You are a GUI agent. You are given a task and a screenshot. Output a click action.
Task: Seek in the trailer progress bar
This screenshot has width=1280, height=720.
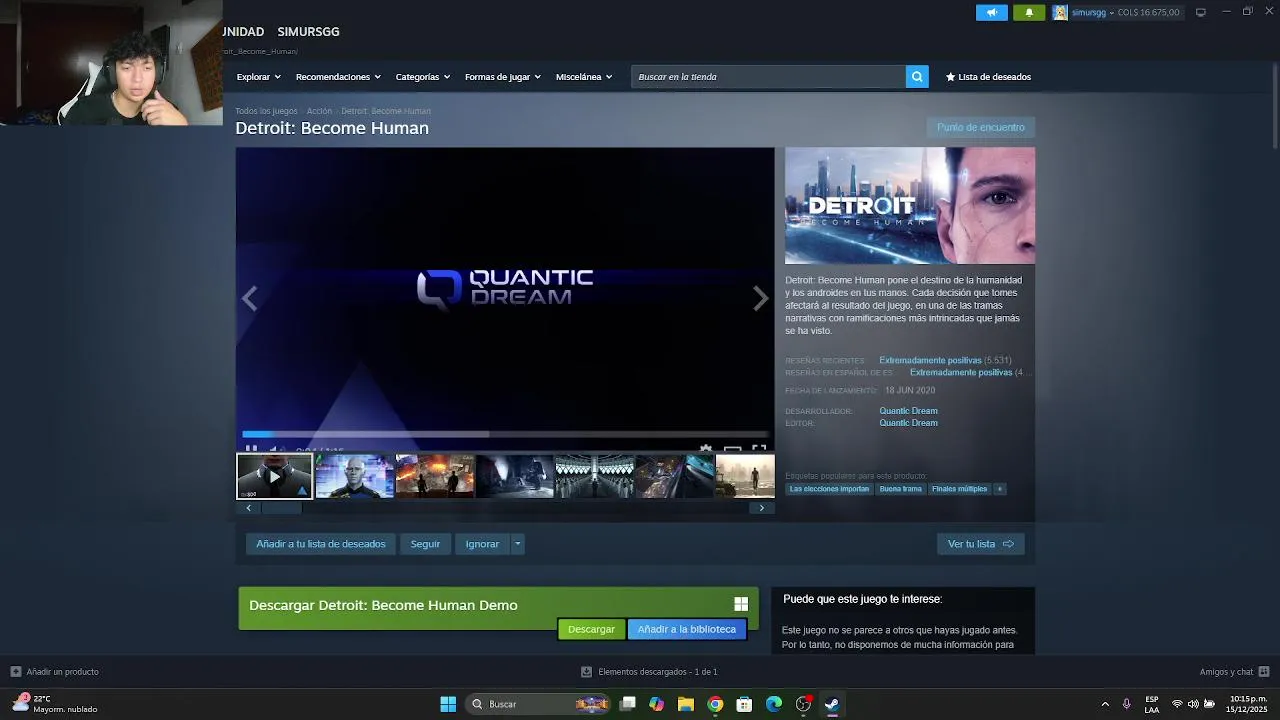point(505,434)
